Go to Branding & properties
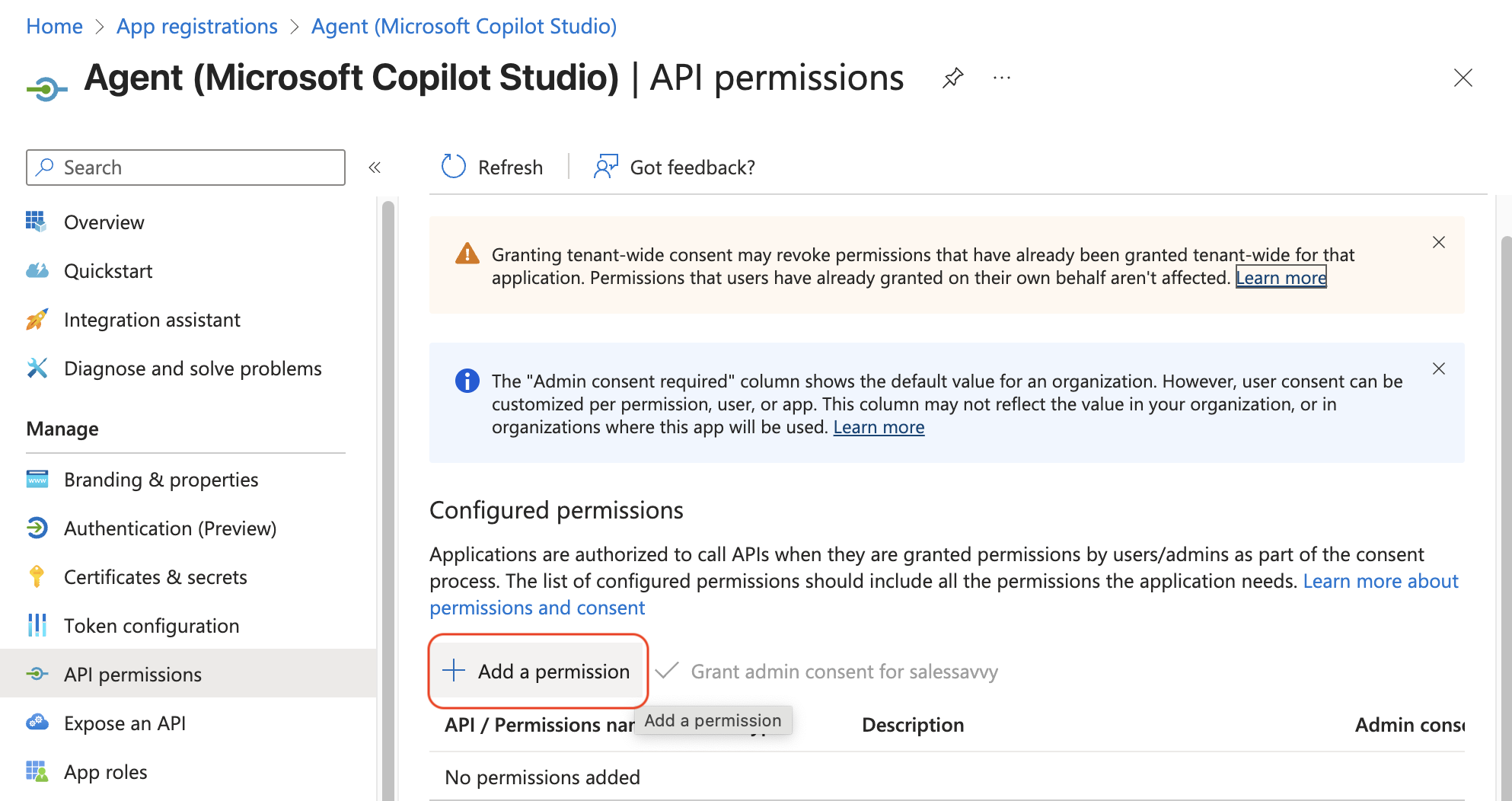Screen dimensions: 1512x801 pyautogui.click(x=161, y=480)
